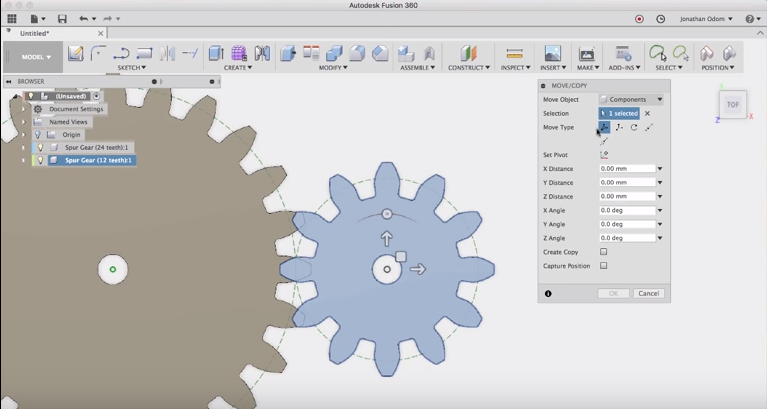Open the CREATE menu
The width and height of the screenshot is (767, 409).
(238, 68)
